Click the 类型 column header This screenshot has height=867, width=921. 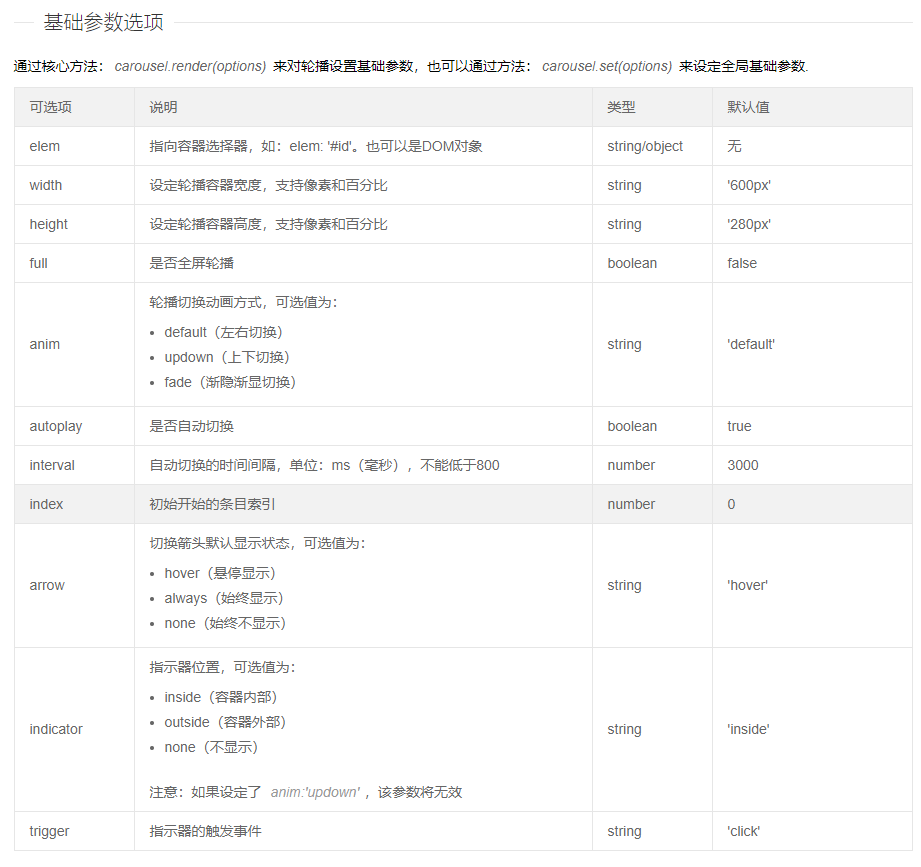620,106
